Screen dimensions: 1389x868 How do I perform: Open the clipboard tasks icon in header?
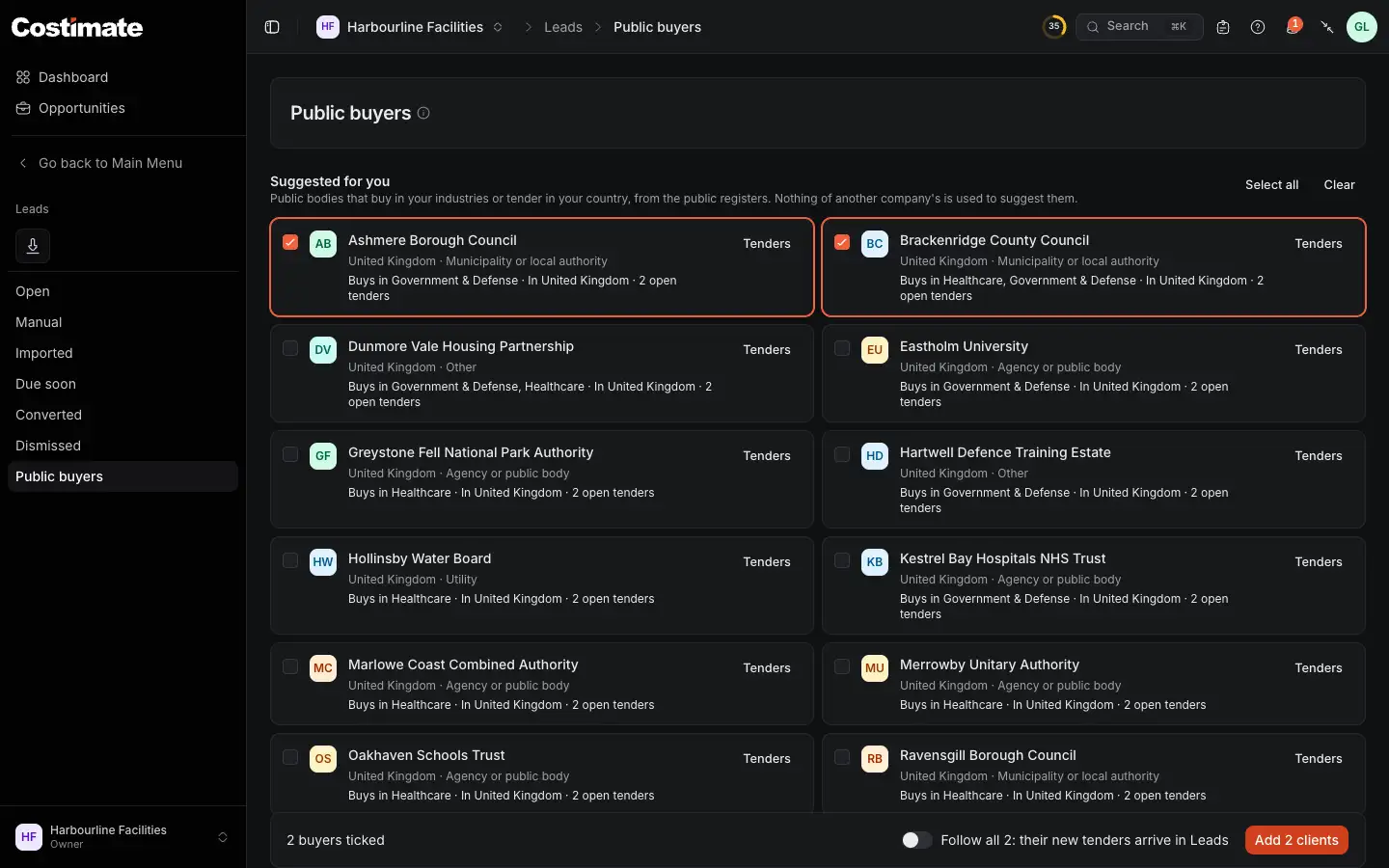(1223, 27)
